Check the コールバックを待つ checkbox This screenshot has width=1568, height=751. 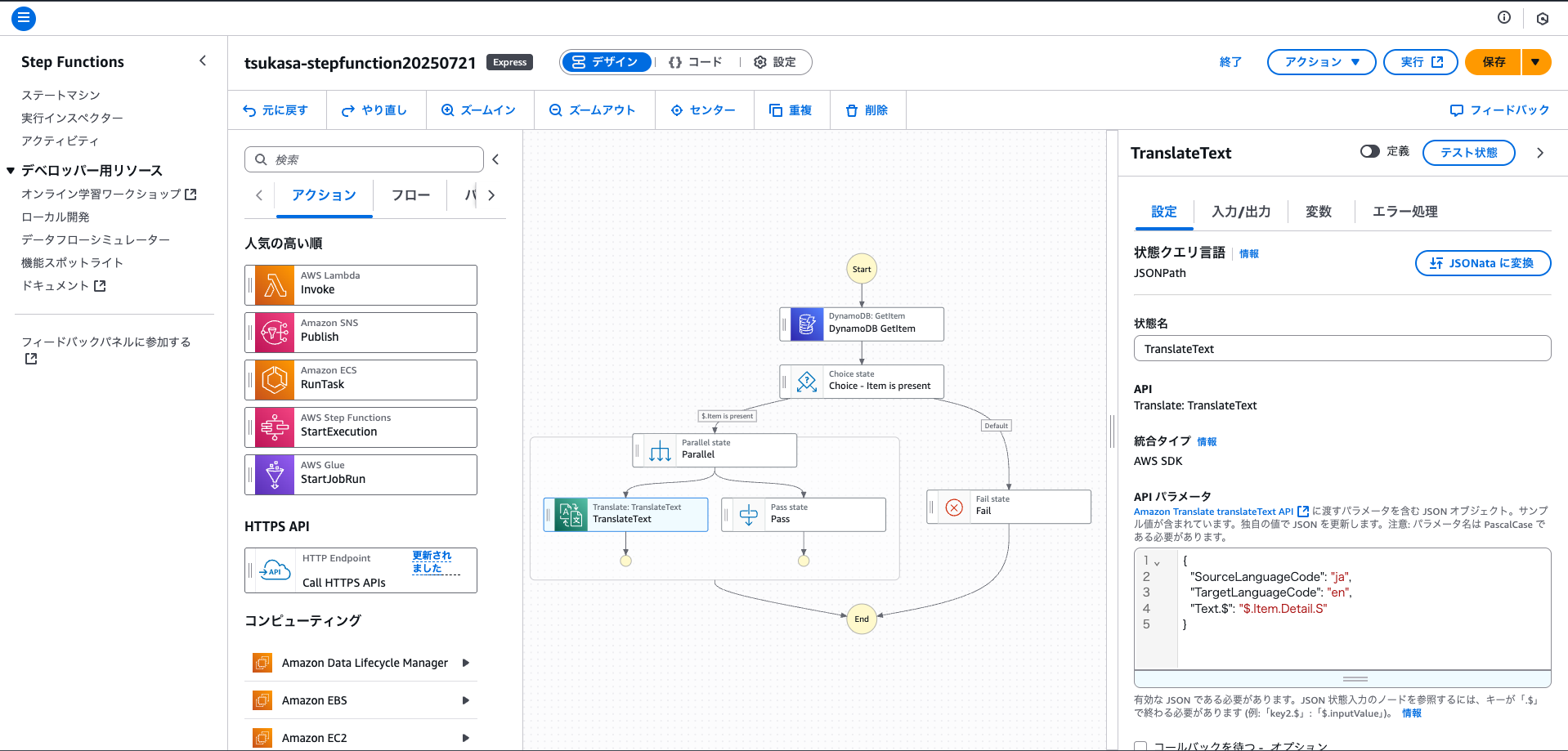(x=1140, y=746)
